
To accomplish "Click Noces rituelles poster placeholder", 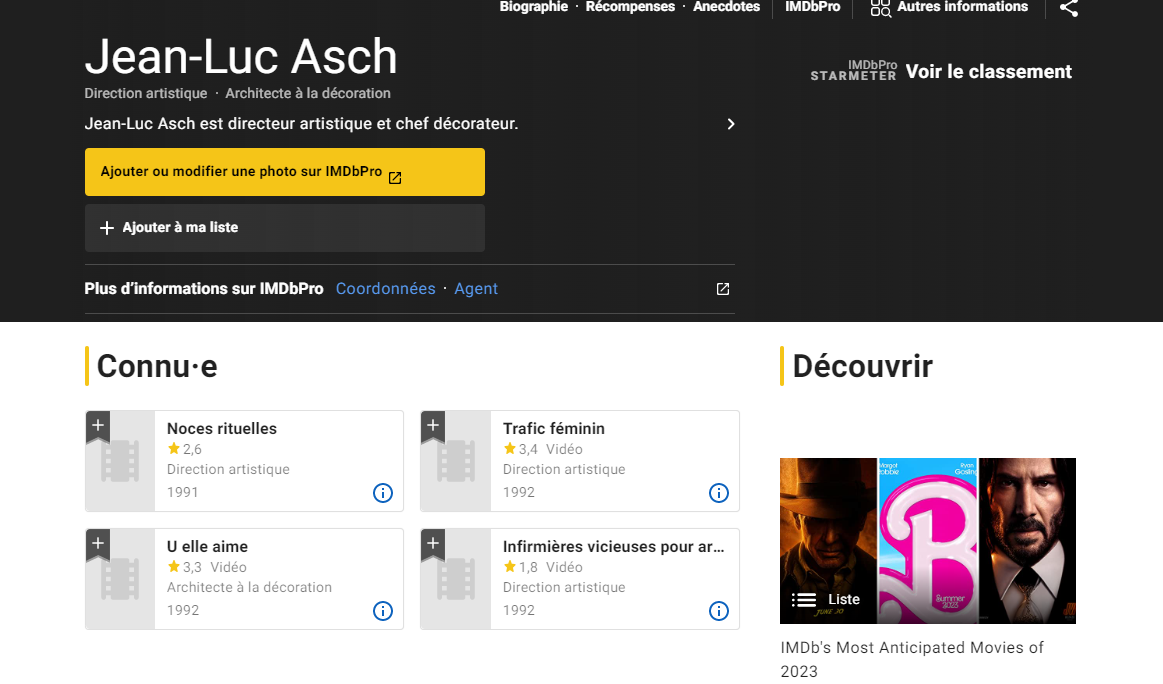I will (120, 461).
